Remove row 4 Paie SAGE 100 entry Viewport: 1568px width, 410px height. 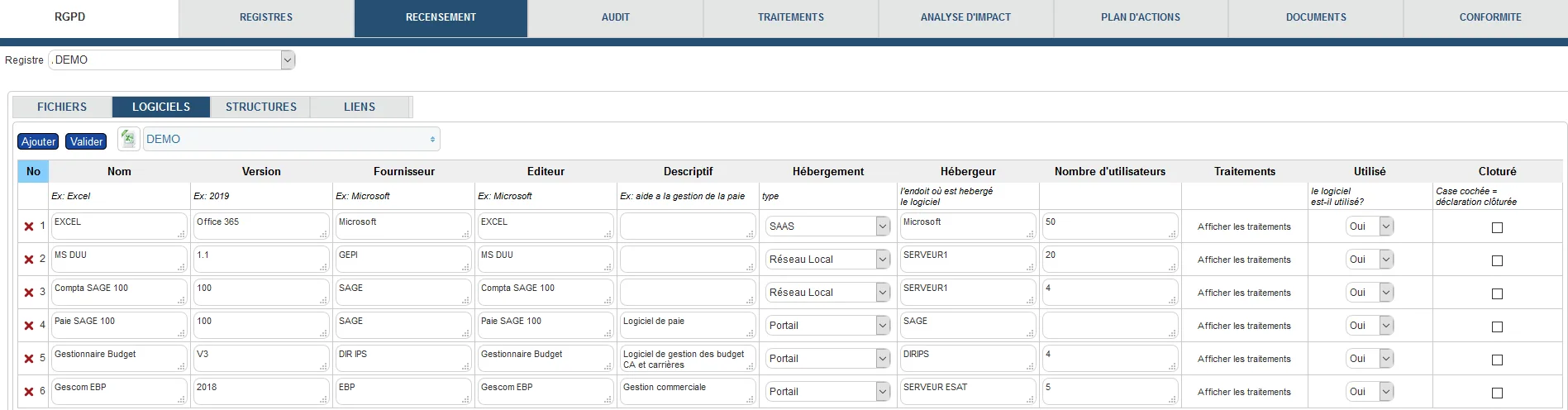(x=29, y=326)
